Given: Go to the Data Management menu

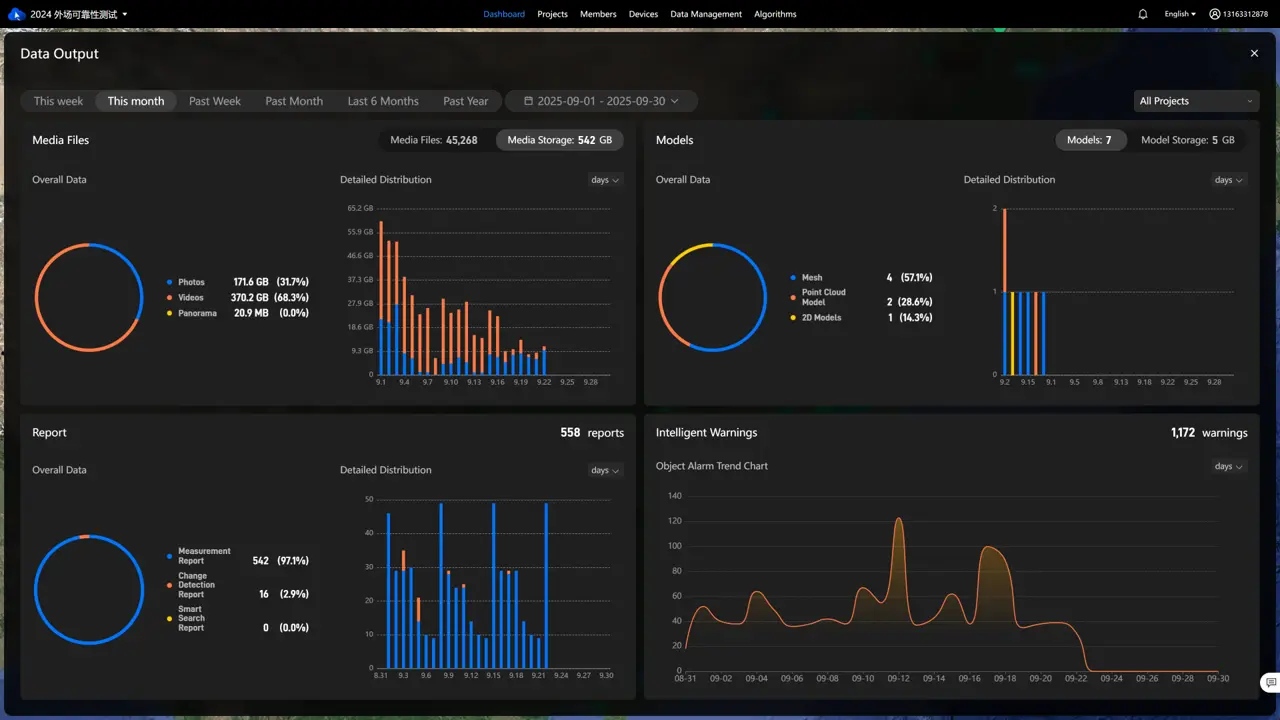Looking at the screenshot, I should (706, 14).
